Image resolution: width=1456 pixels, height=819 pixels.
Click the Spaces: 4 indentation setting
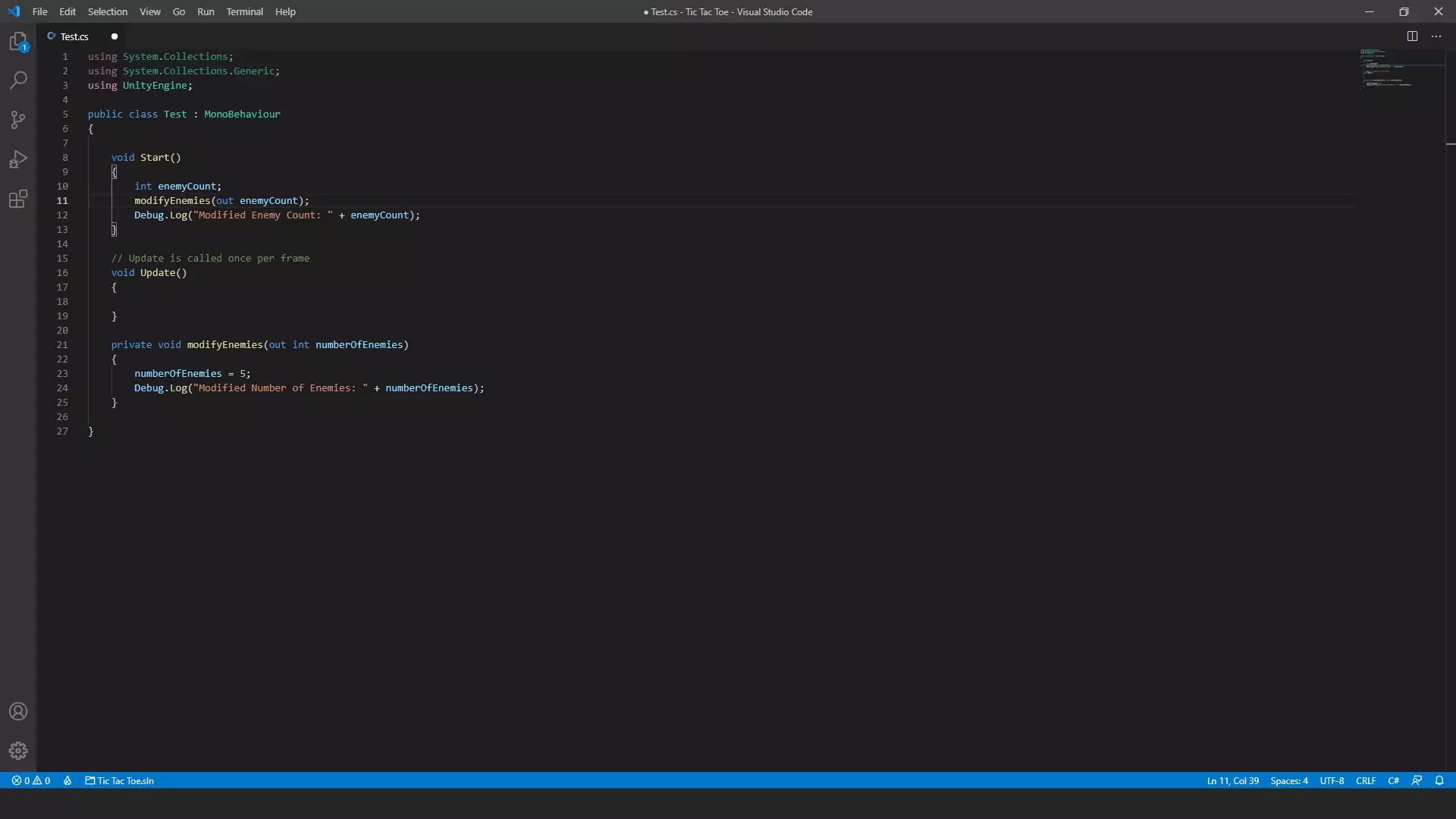(x=1289, y=780)
